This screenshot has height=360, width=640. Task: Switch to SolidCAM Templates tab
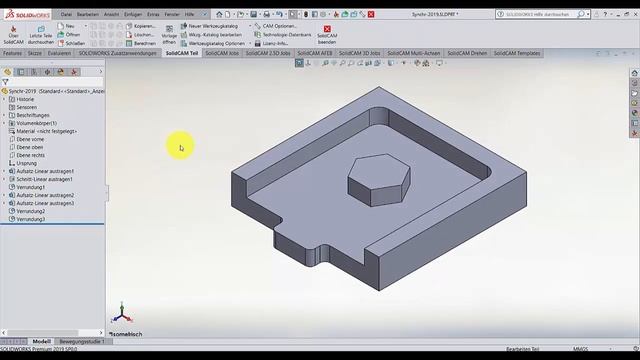point(517,53)
